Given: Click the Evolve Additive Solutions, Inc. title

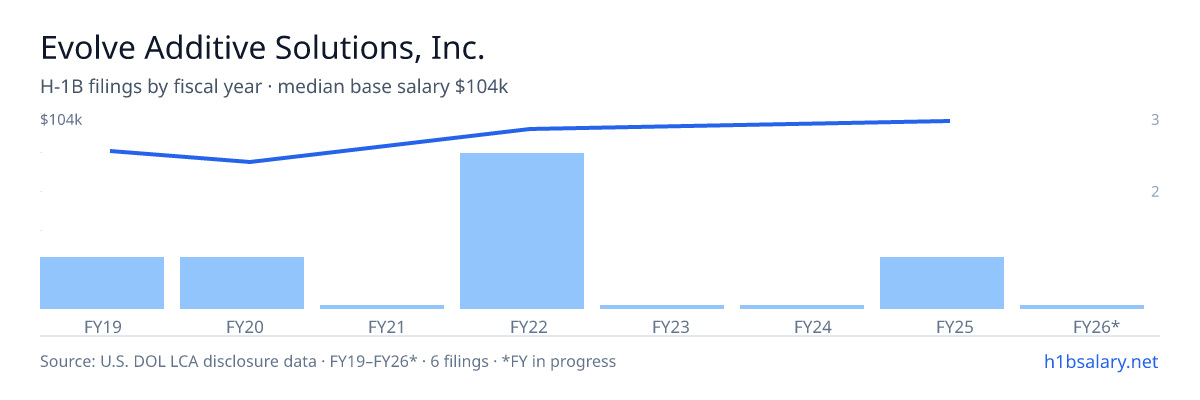Looking at the screenshot, I should tap(262, 47).
